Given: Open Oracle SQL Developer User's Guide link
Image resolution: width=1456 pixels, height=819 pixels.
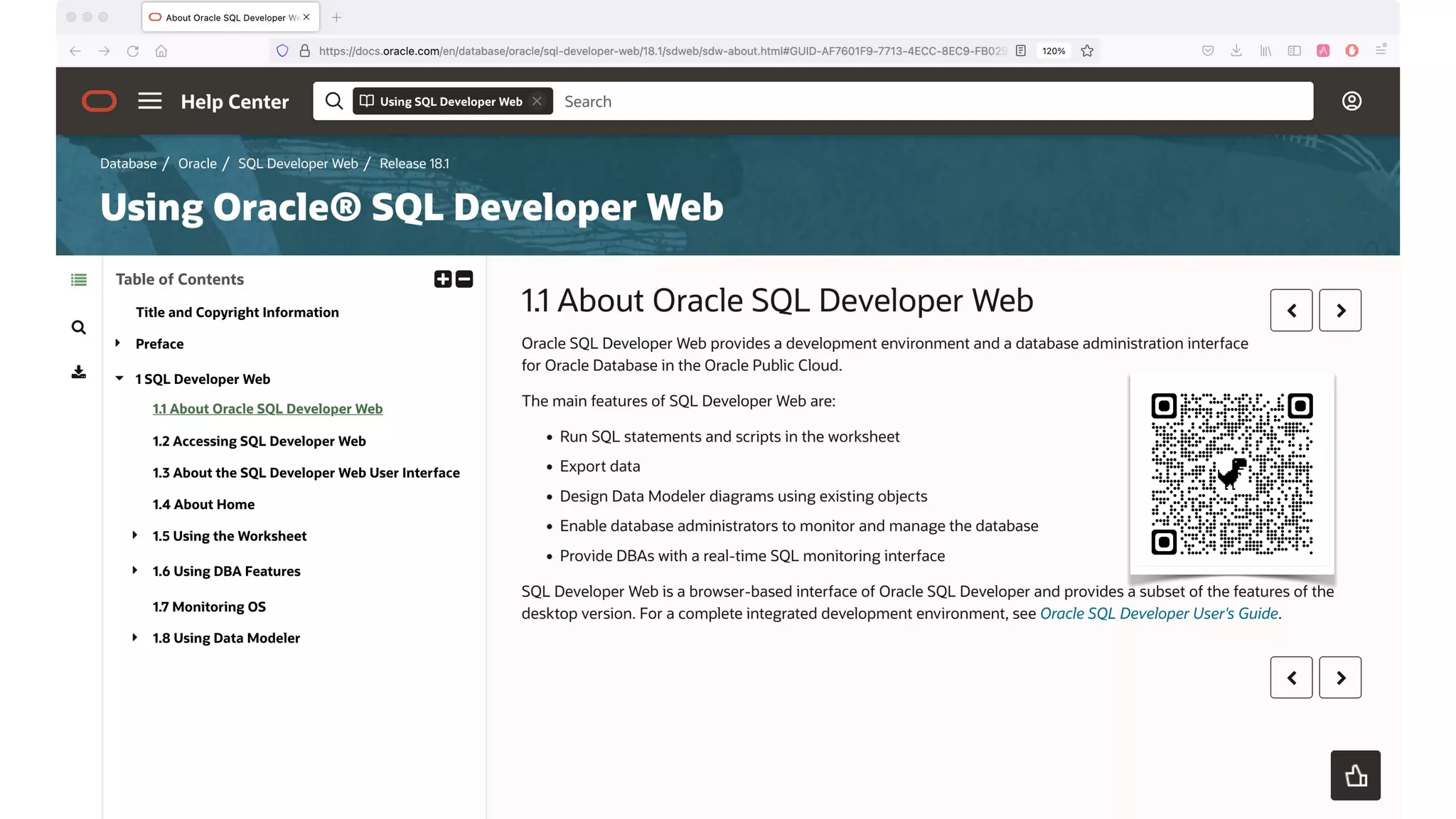Looking at the screenshot, I should pyautogui.click(x=1159, y=614).
